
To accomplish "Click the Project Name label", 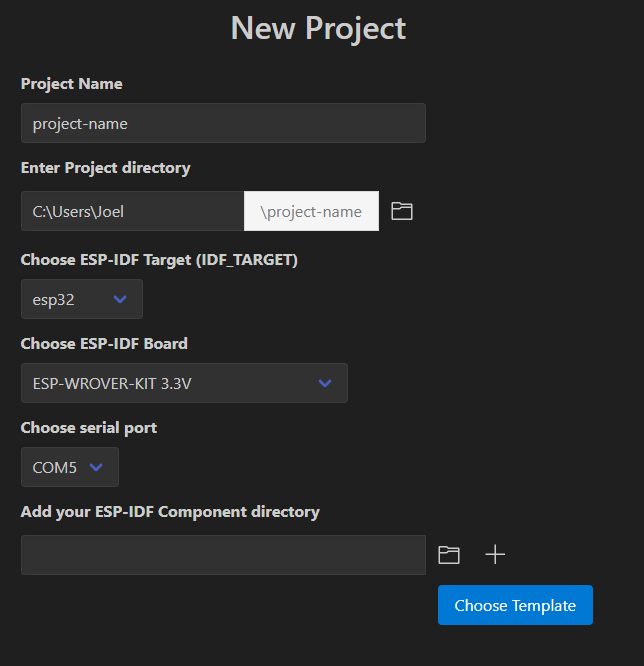I will tap(72, 84).
